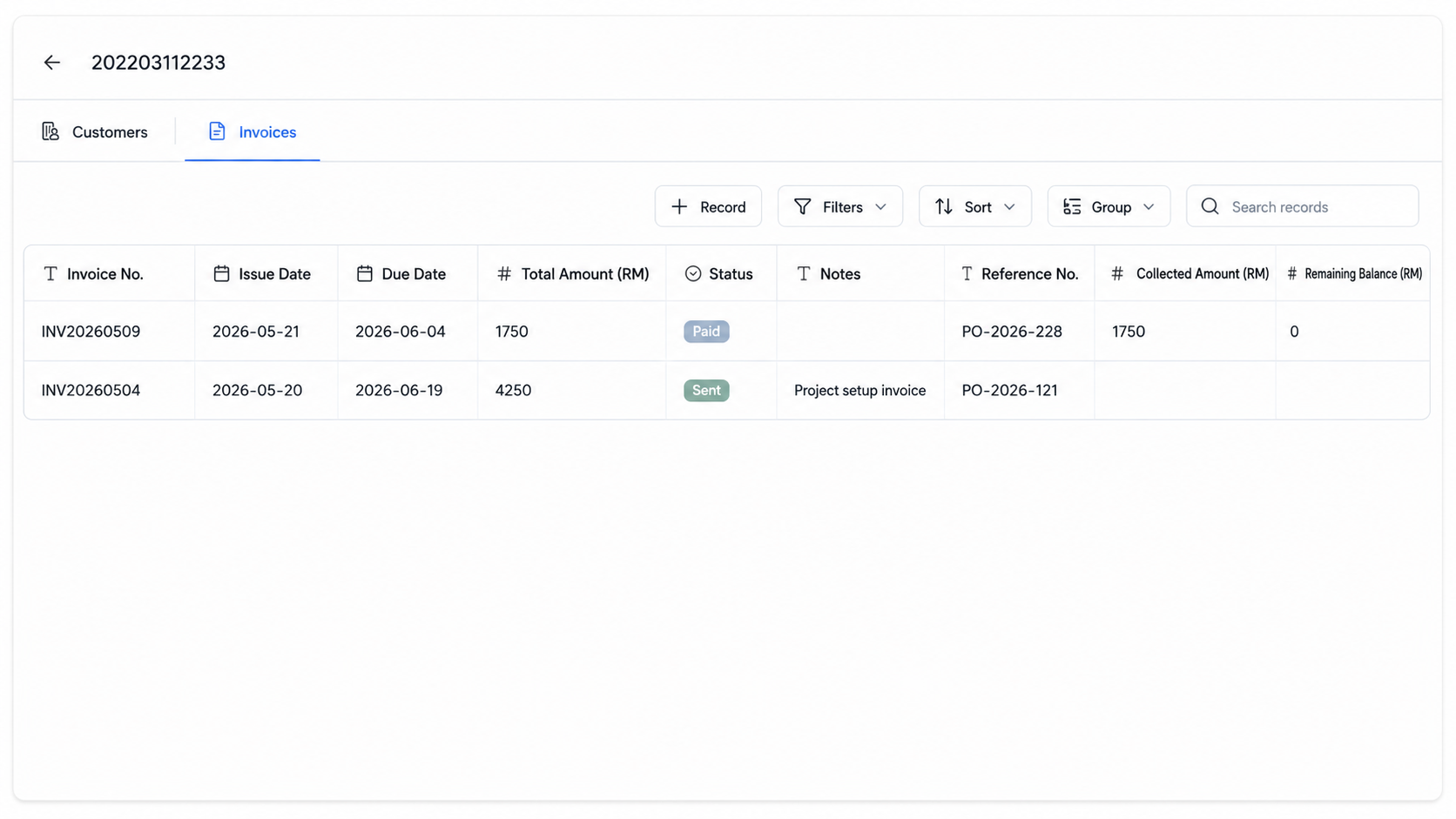The image size is (1456, 819).
Task: Click calendar icon in Issue Date header
Action: (221, 273)
